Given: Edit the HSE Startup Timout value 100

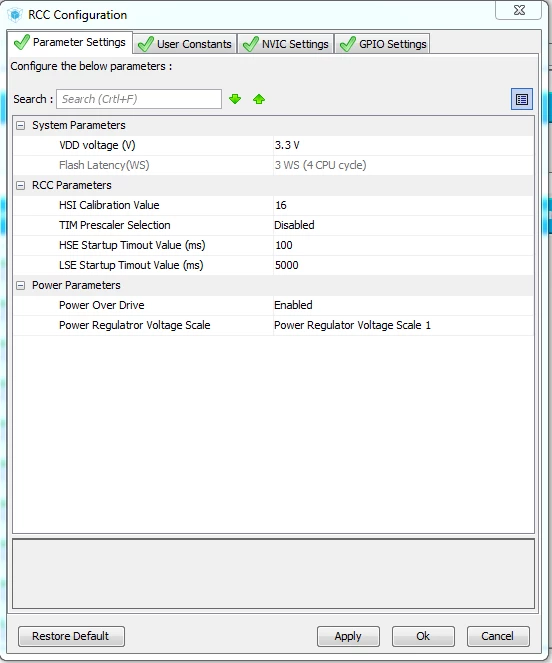Looking at the screenshot, I should (403, 245).
